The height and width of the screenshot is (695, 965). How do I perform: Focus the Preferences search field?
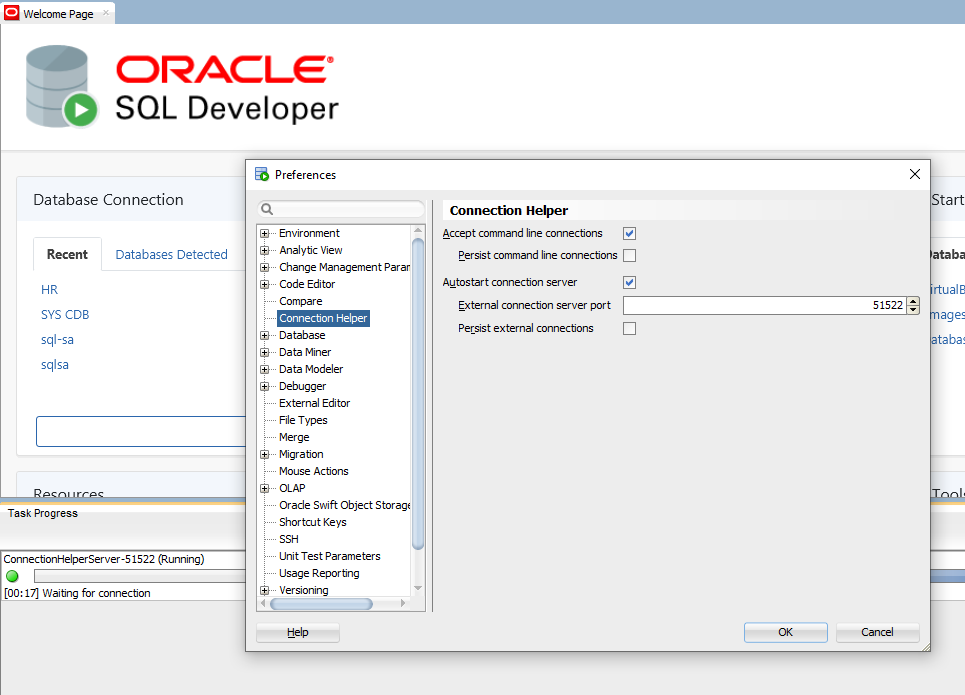tap(341, 209)
